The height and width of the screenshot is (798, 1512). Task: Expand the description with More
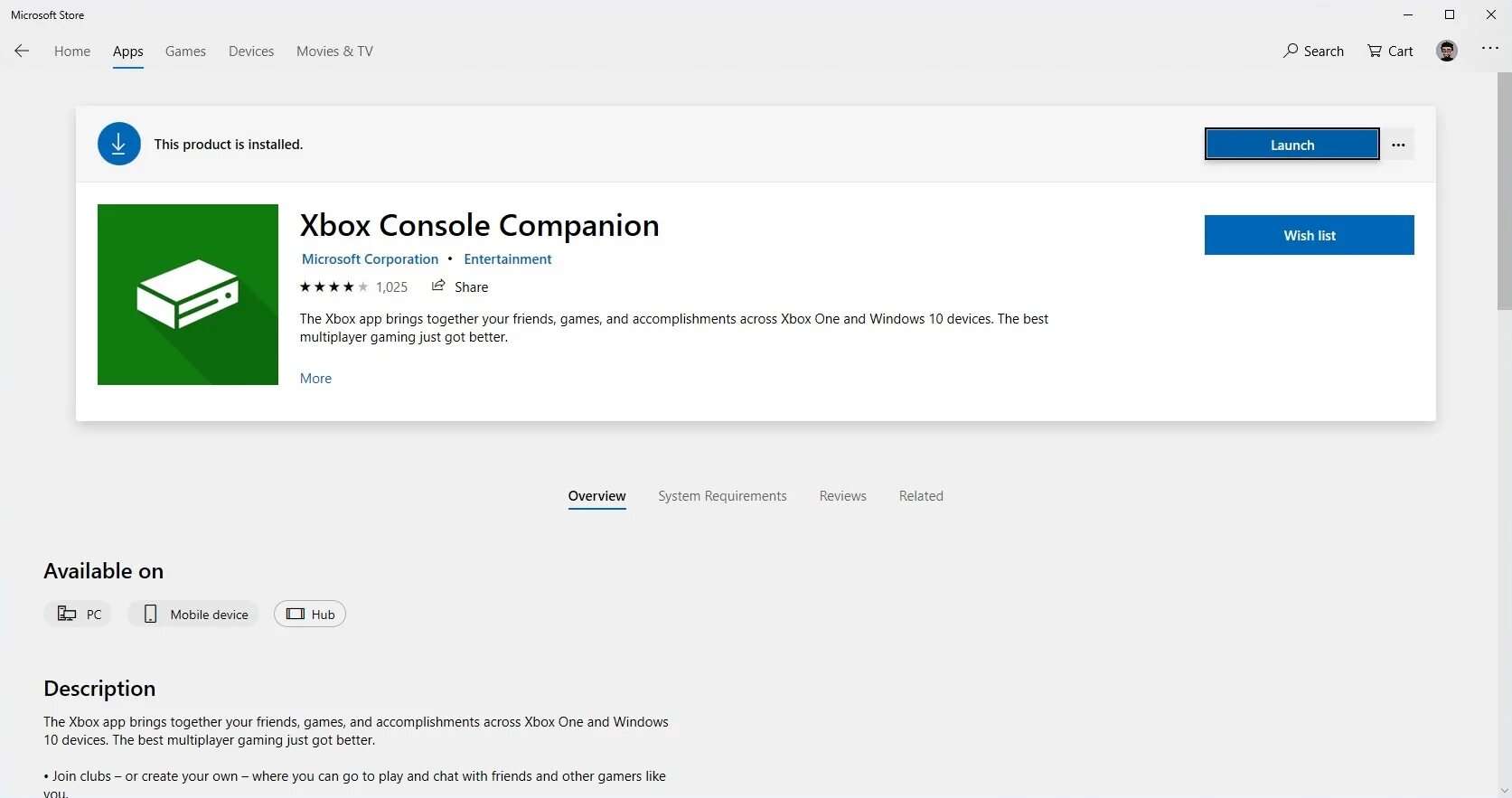[315, 378]
